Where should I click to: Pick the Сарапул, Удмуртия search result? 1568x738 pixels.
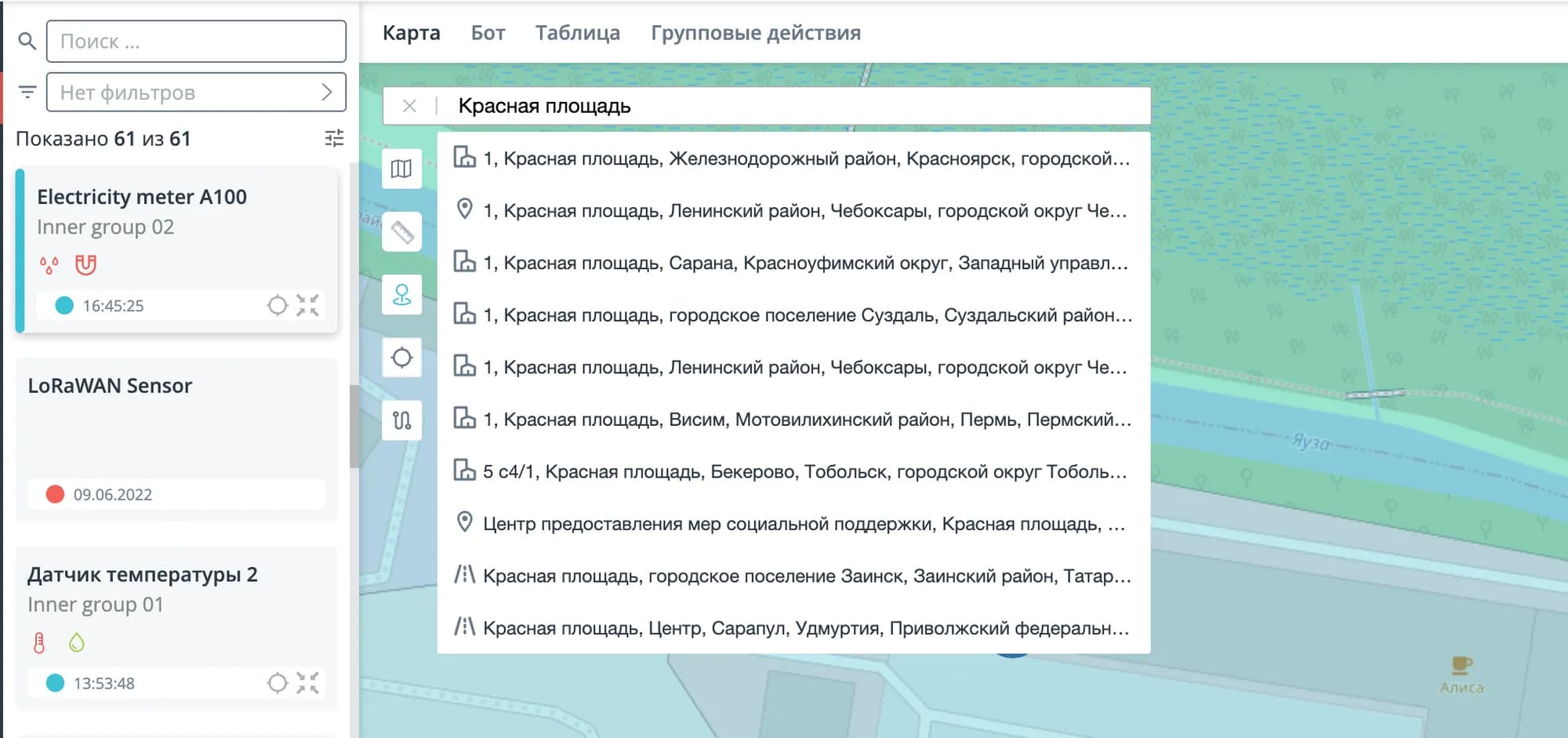point(793,628)
